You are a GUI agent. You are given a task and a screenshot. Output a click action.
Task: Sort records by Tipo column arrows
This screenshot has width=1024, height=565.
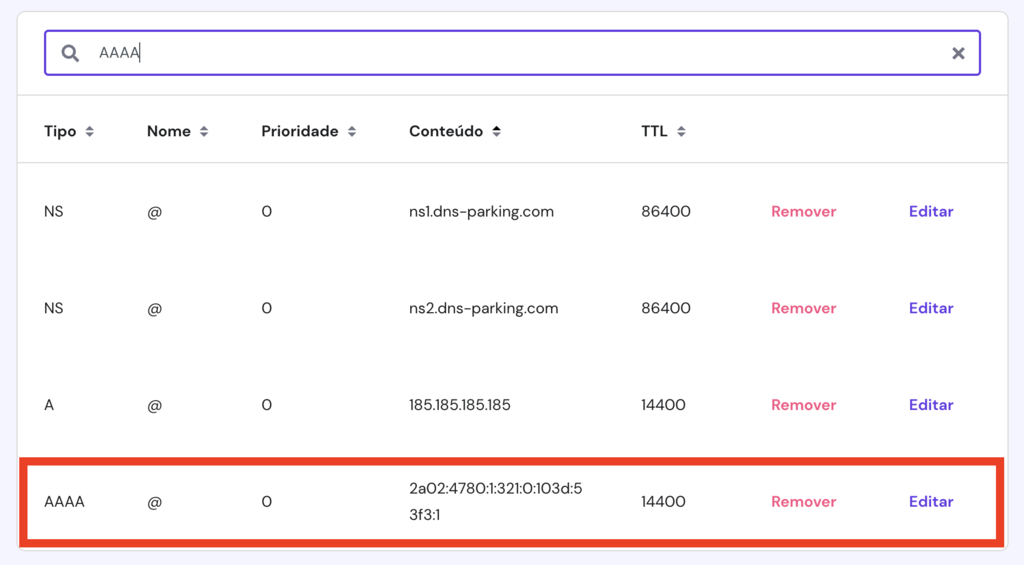(x=90, y=132)
